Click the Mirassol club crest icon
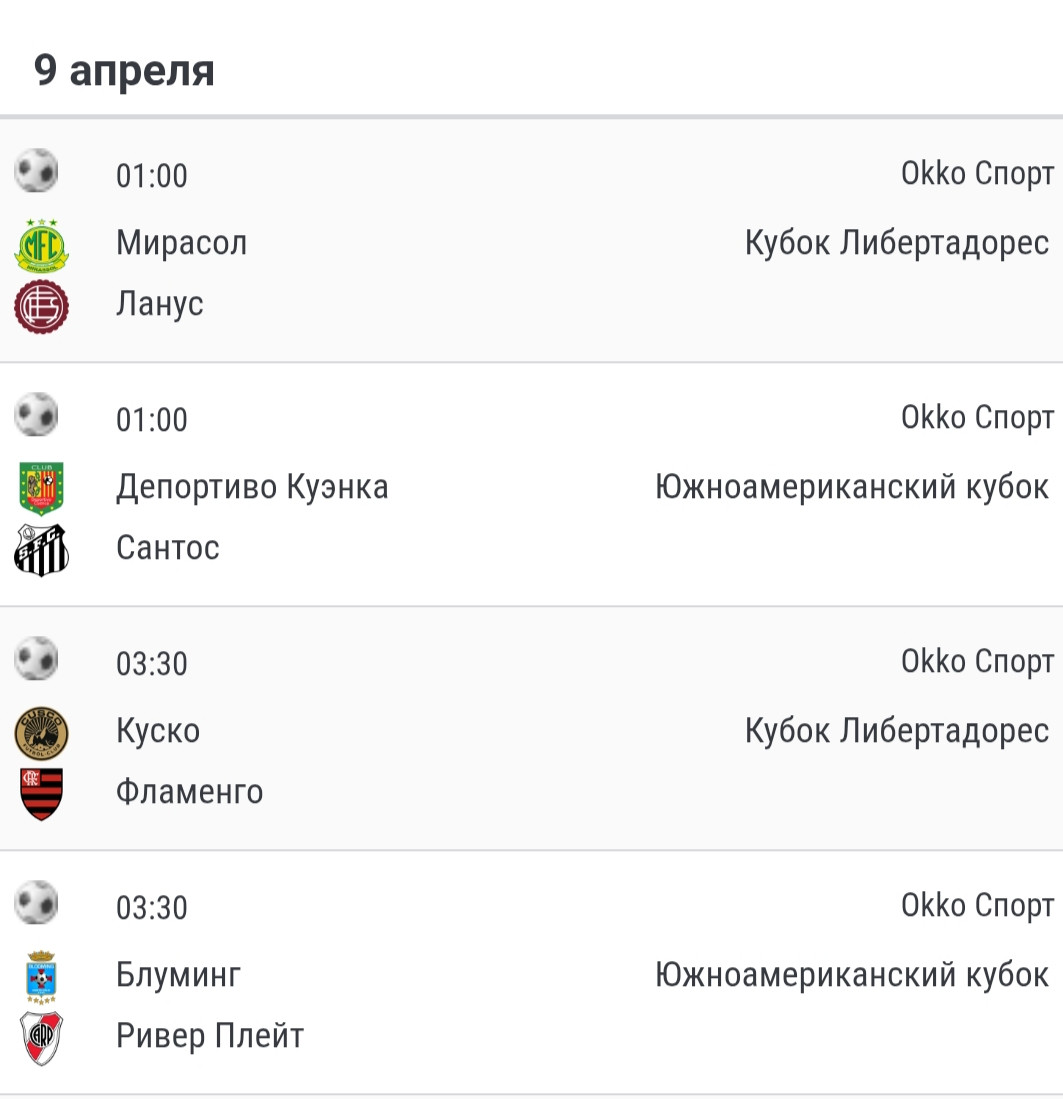1063x1099 pixels. (42, 245)
